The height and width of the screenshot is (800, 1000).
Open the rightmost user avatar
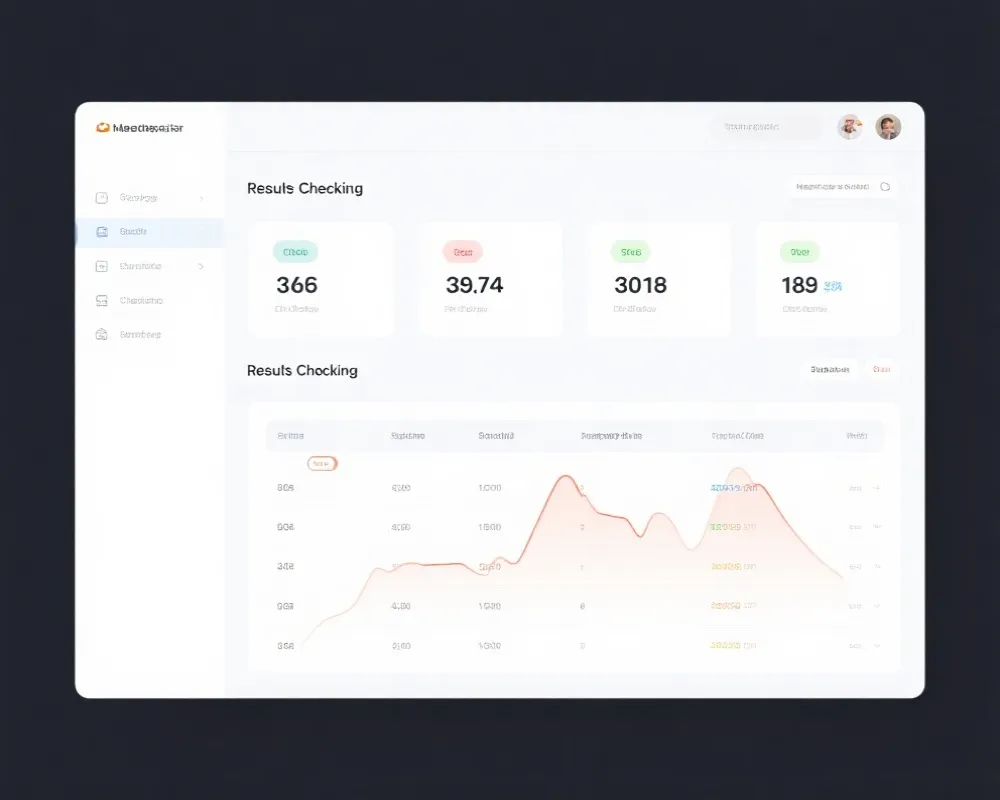pos(888,127)
